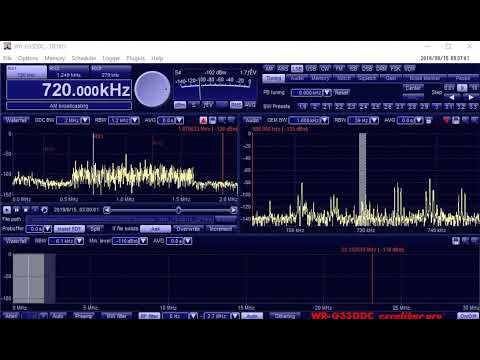Select FSK demodulation mode
This screenshot has width=480, height=360.
(395, 68)
